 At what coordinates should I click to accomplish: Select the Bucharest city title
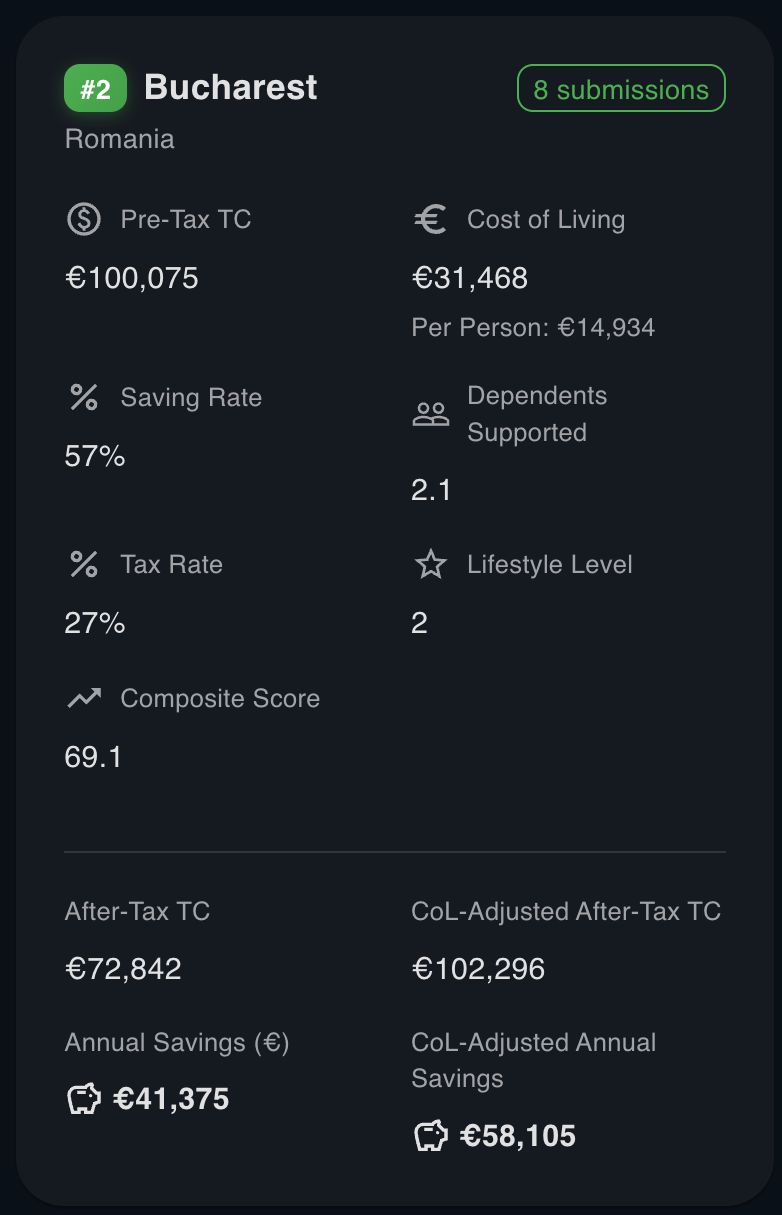231,87
